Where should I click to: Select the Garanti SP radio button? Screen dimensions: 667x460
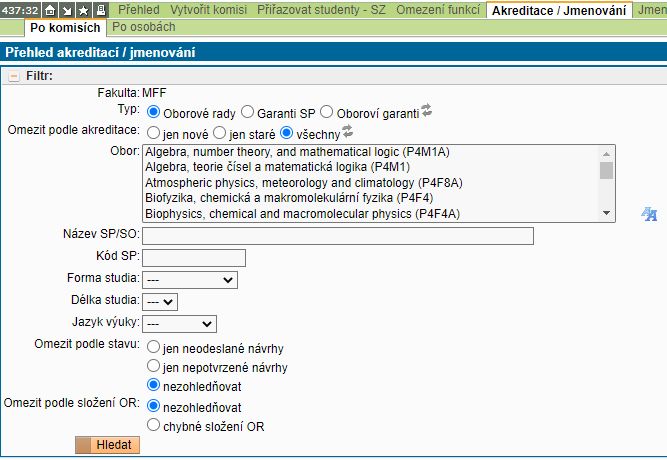(x=247, y=111)
